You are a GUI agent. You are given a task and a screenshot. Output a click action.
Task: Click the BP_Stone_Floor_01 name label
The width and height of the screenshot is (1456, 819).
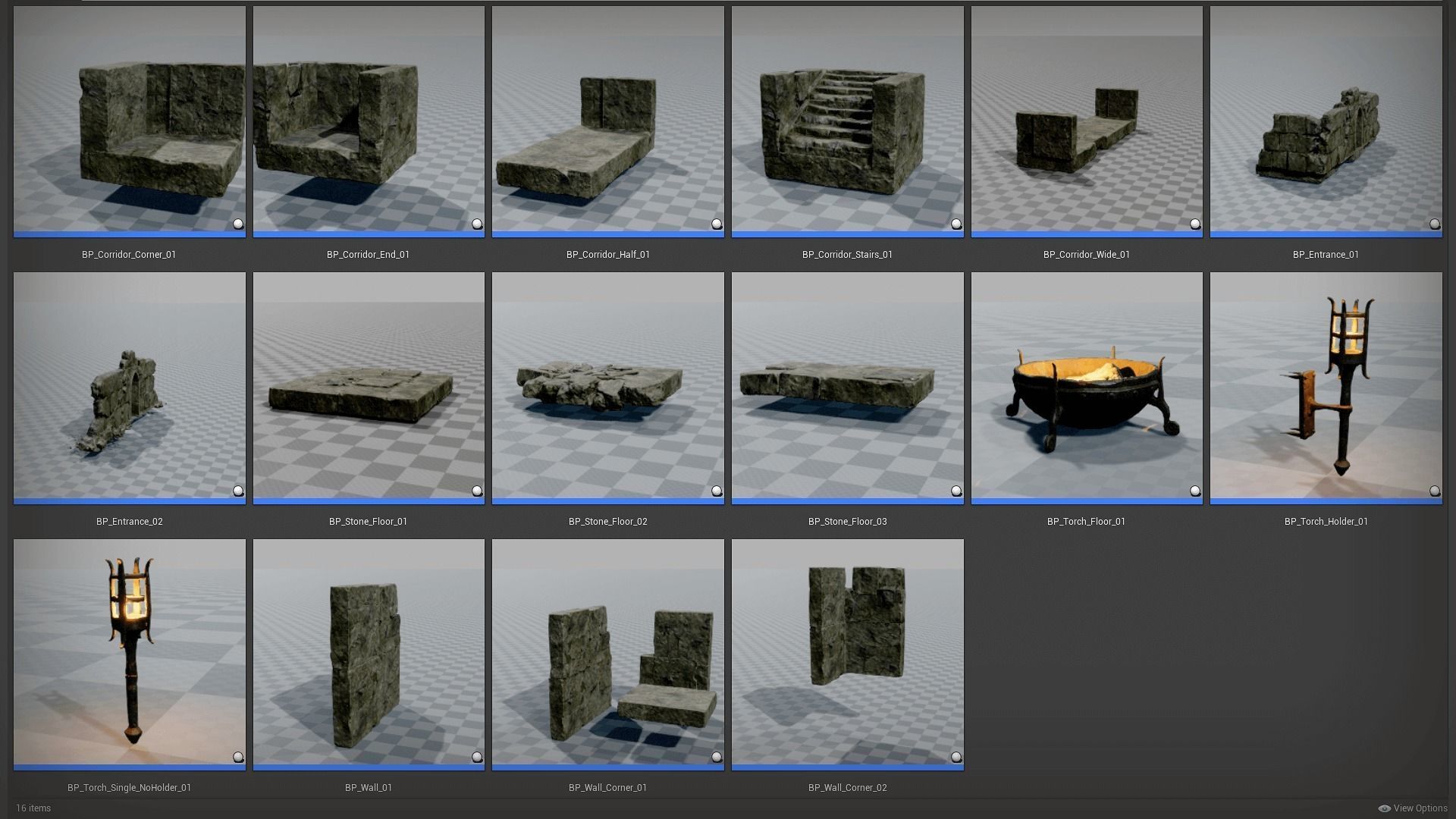368,522
